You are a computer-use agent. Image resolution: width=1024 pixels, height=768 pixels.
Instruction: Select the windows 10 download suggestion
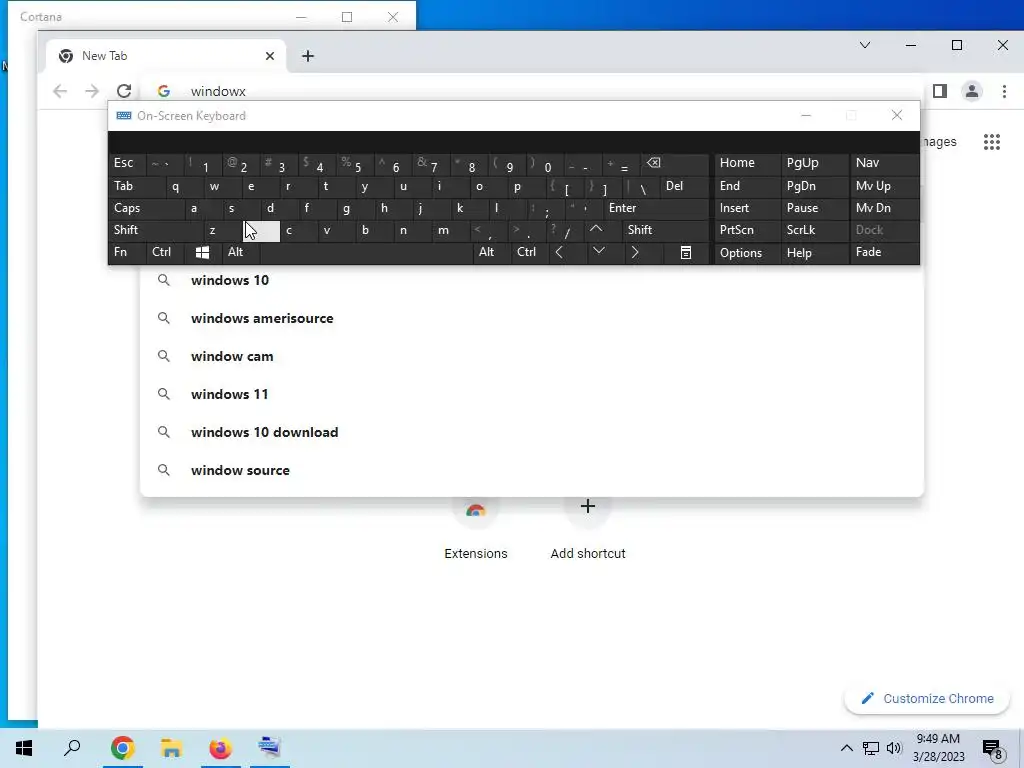coord(532,432)
